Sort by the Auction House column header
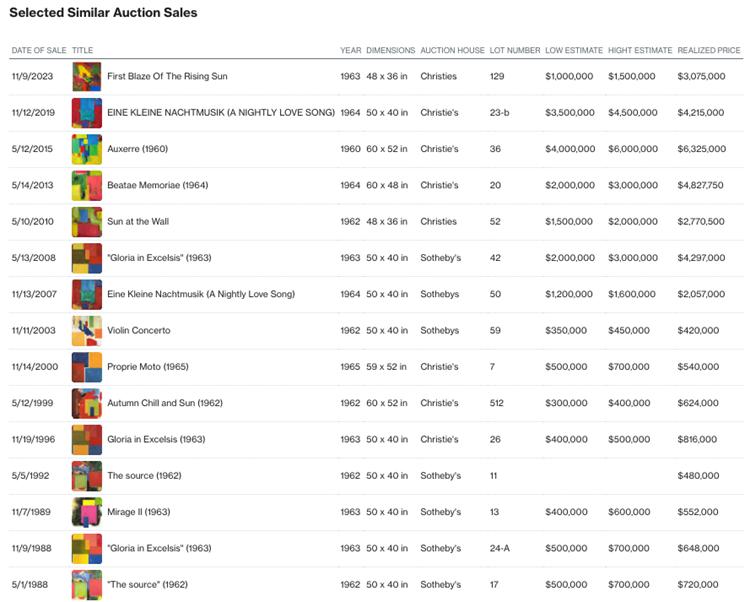The width and height of the screenshot is (750, 602). tap(452, 50)
